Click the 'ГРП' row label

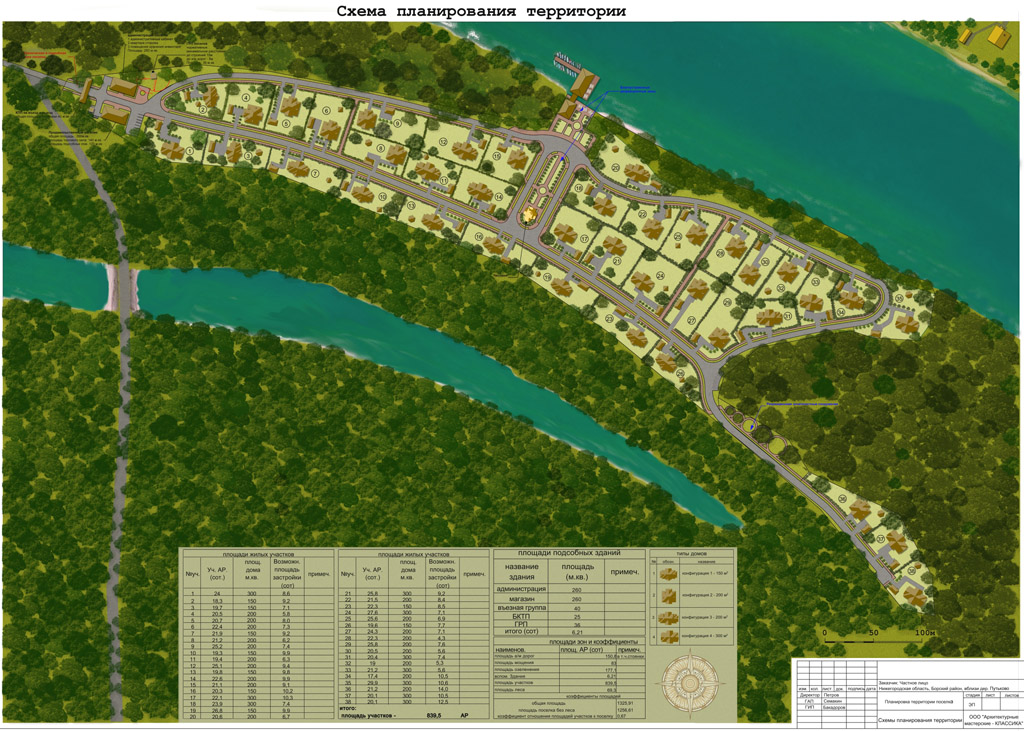coord(521,626)
